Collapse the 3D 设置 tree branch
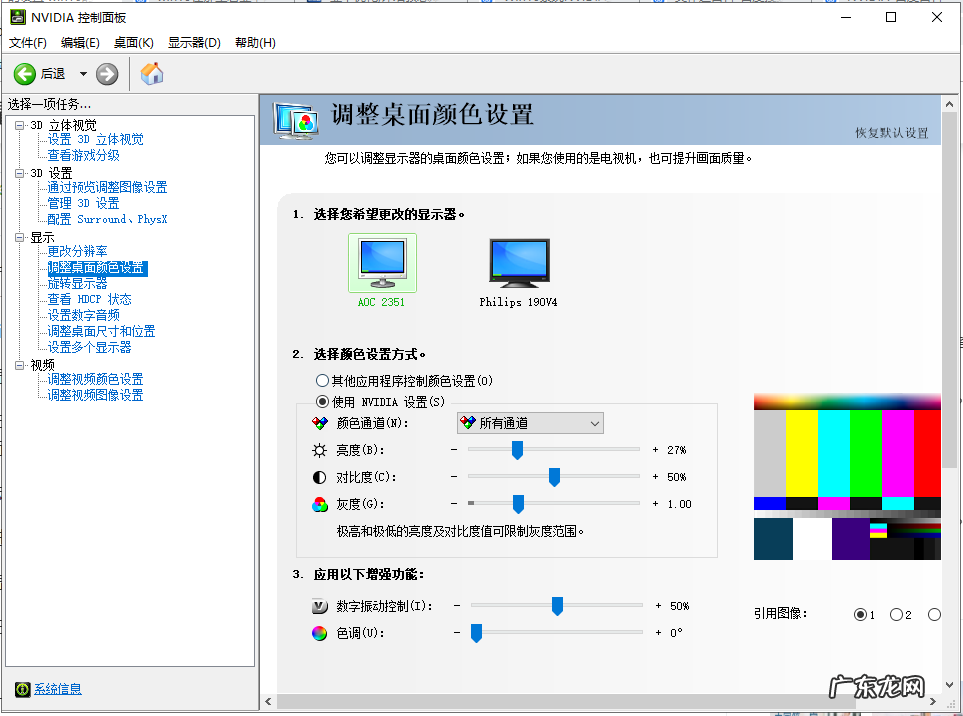 pyautogui.click(x=22, y=172)
